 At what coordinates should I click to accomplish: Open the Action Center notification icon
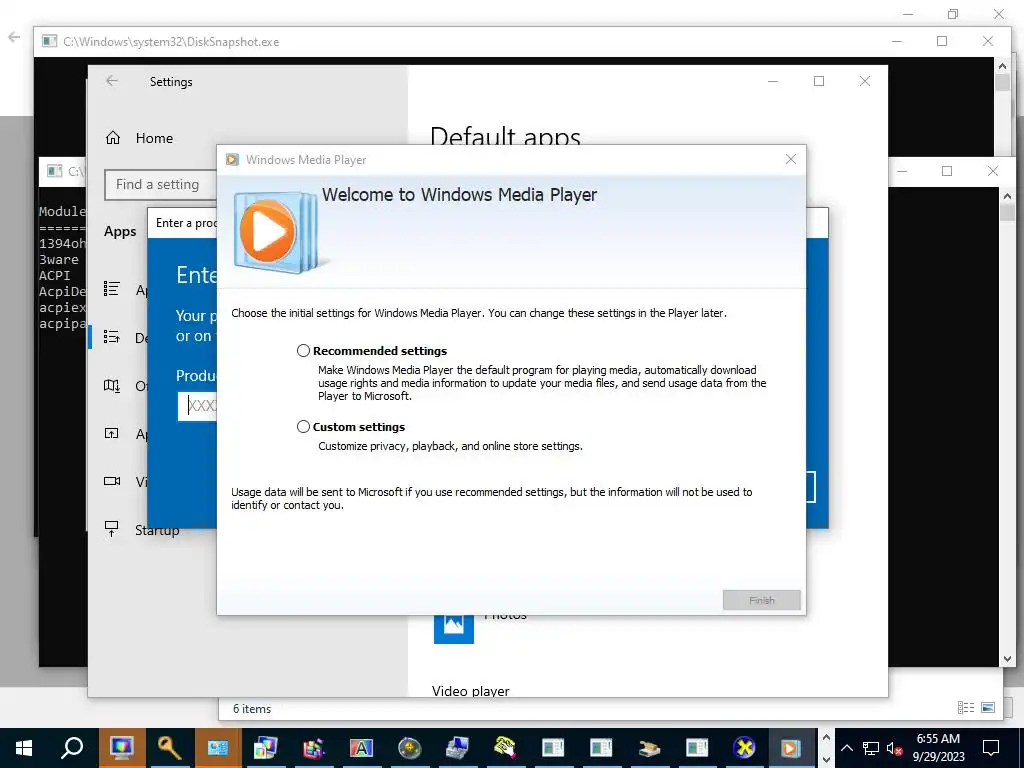[991, 748]
